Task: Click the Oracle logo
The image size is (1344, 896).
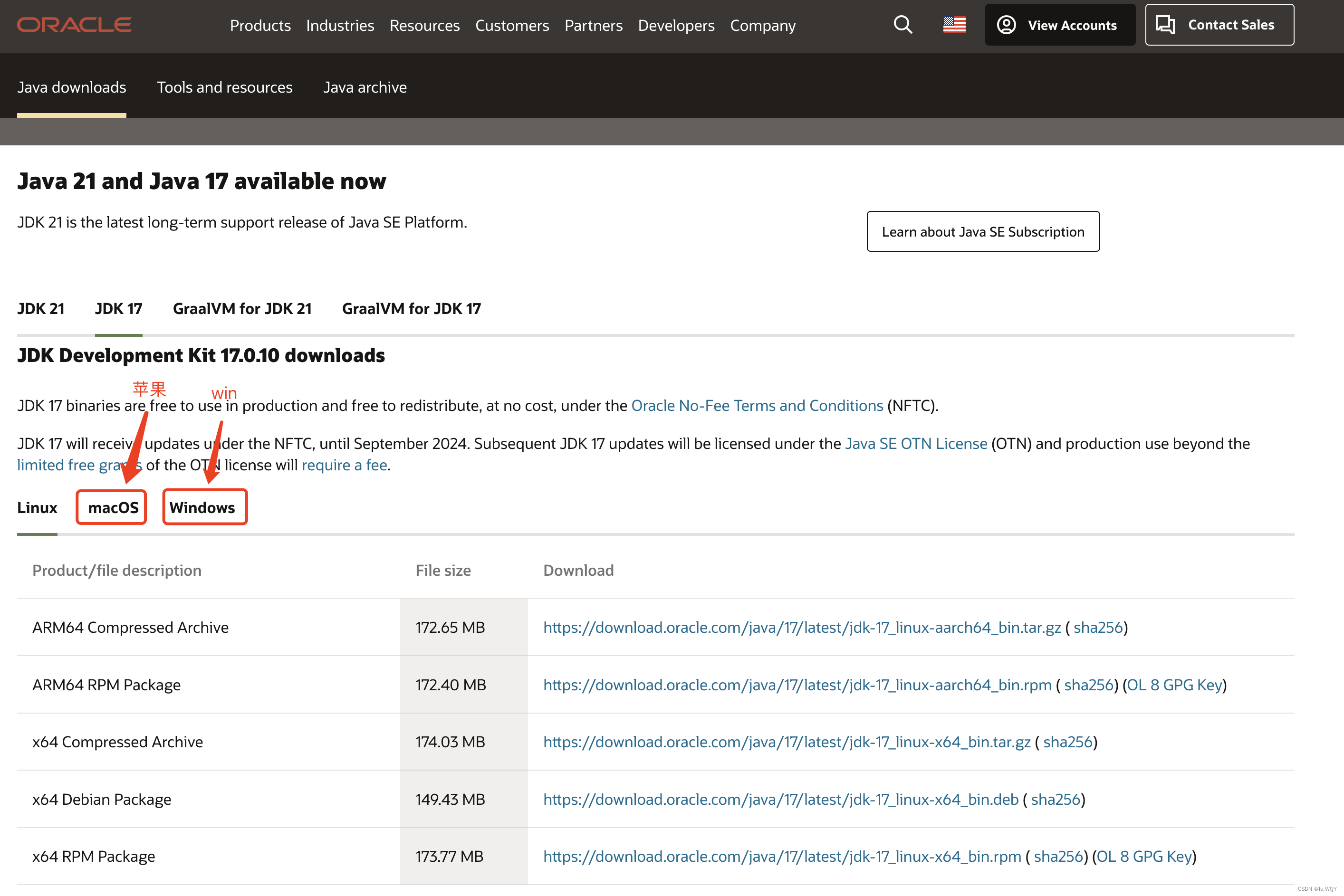Action: pyautogui.click(x=74, y=25)
